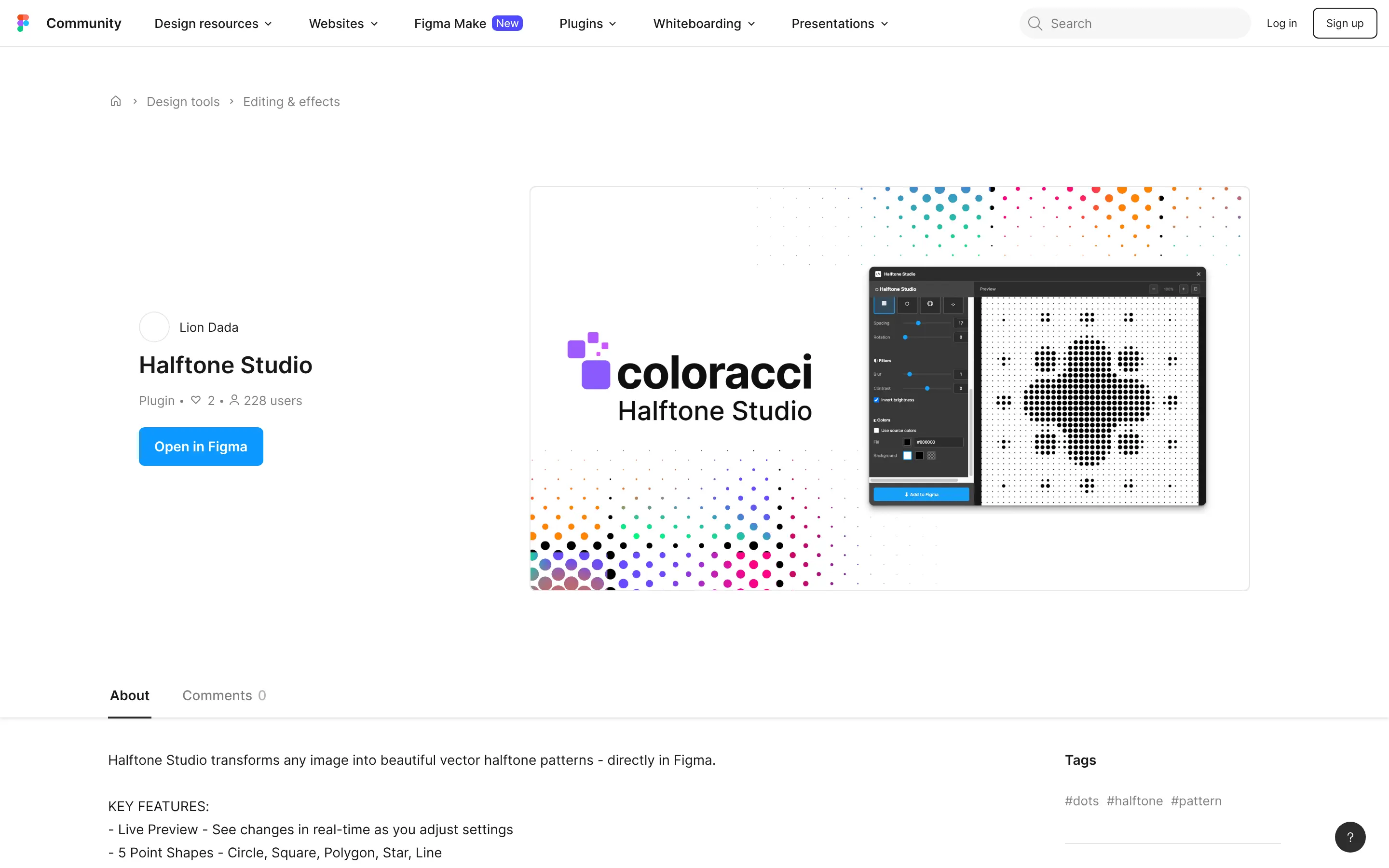Click the zoom in plus icon in Preview

pos(1184,289)
